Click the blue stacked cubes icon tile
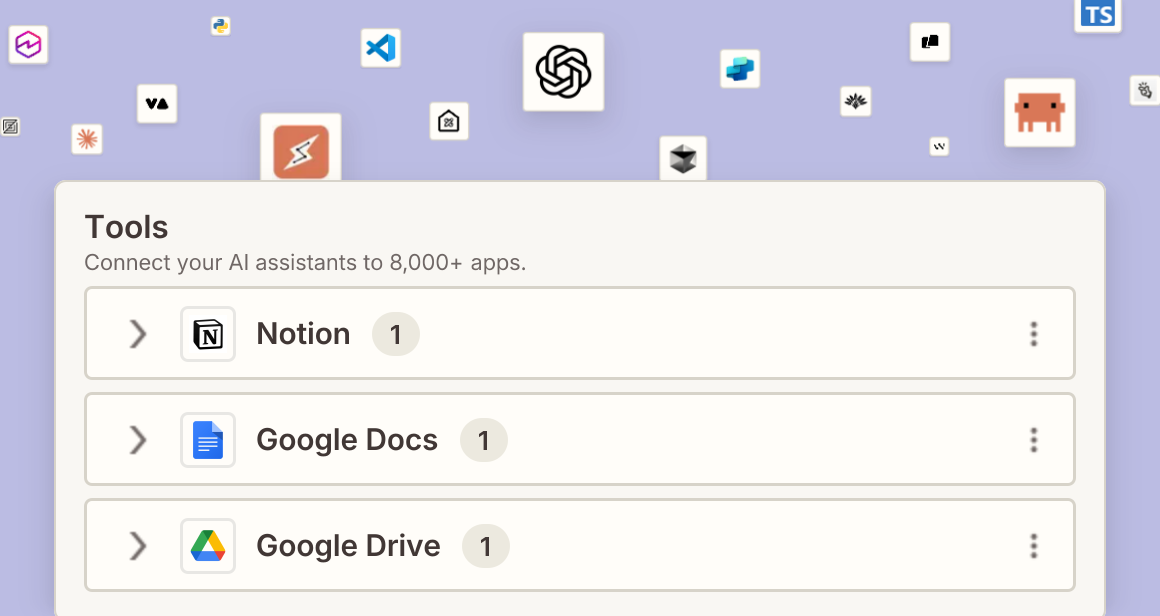This screenshot has width=1160, height=616. coord(740,69)
